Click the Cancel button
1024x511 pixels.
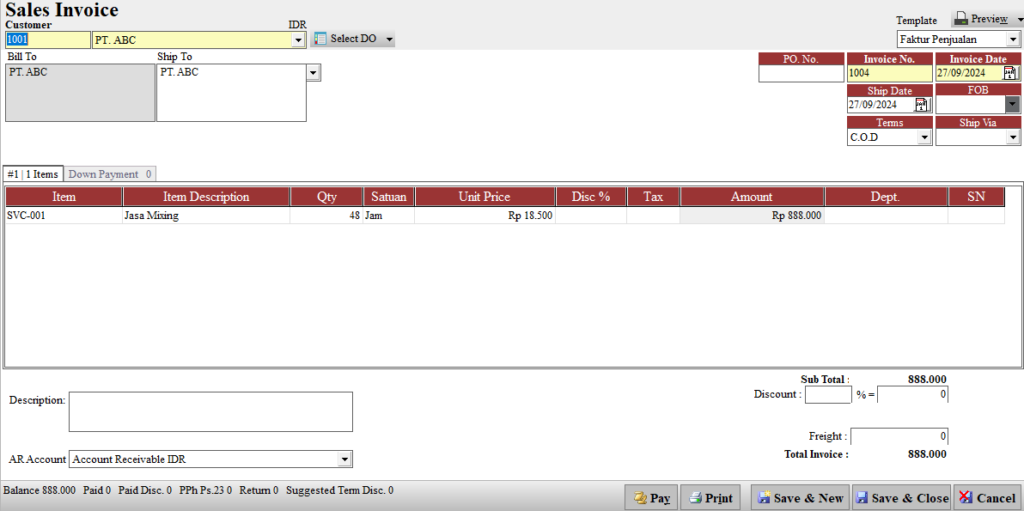coord(987,498)
